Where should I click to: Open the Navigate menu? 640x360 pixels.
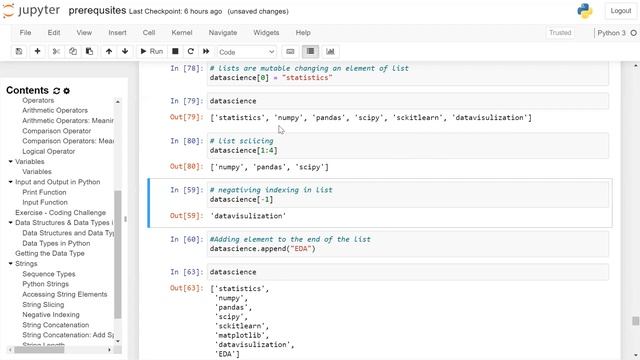tap(223, 33)
